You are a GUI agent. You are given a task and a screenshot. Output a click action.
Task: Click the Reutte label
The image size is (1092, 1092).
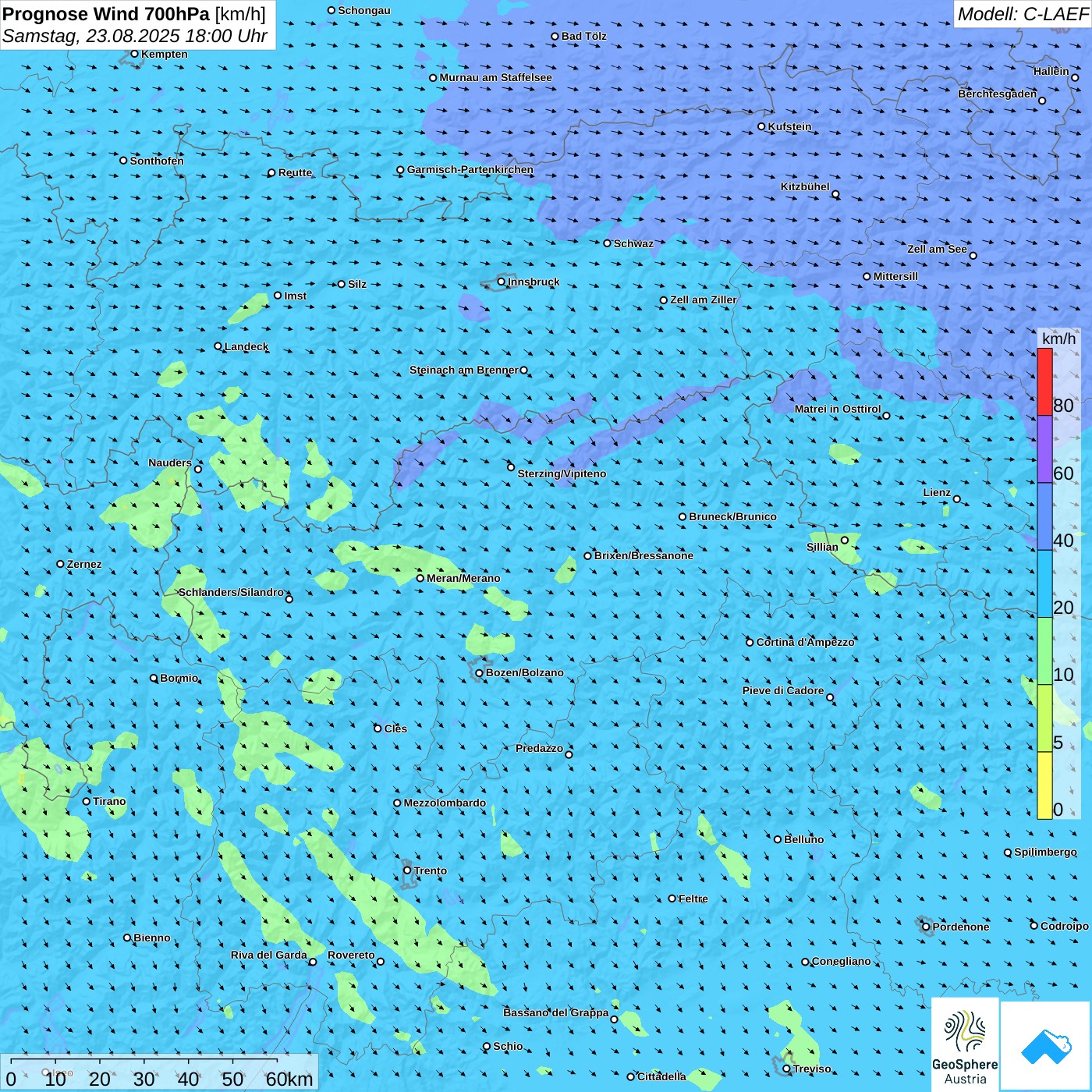tap(295, 172)
